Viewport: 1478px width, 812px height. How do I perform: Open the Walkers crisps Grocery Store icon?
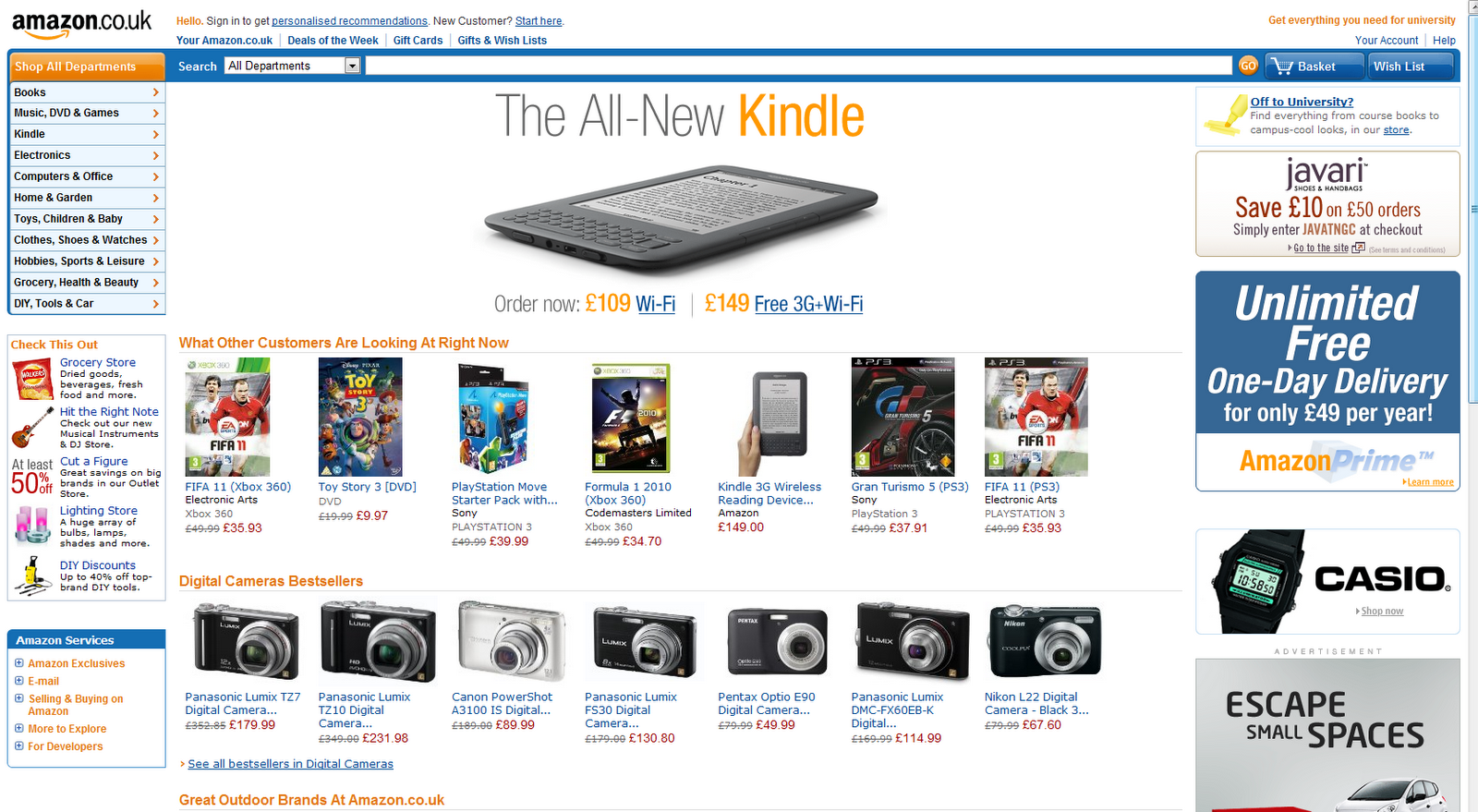tap(33, 381)
